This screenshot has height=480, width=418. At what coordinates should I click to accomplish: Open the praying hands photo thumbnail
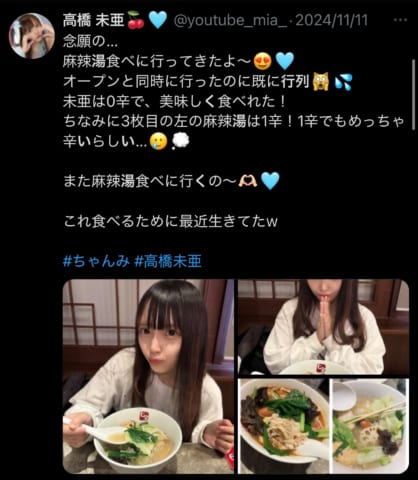pos(323,327)
